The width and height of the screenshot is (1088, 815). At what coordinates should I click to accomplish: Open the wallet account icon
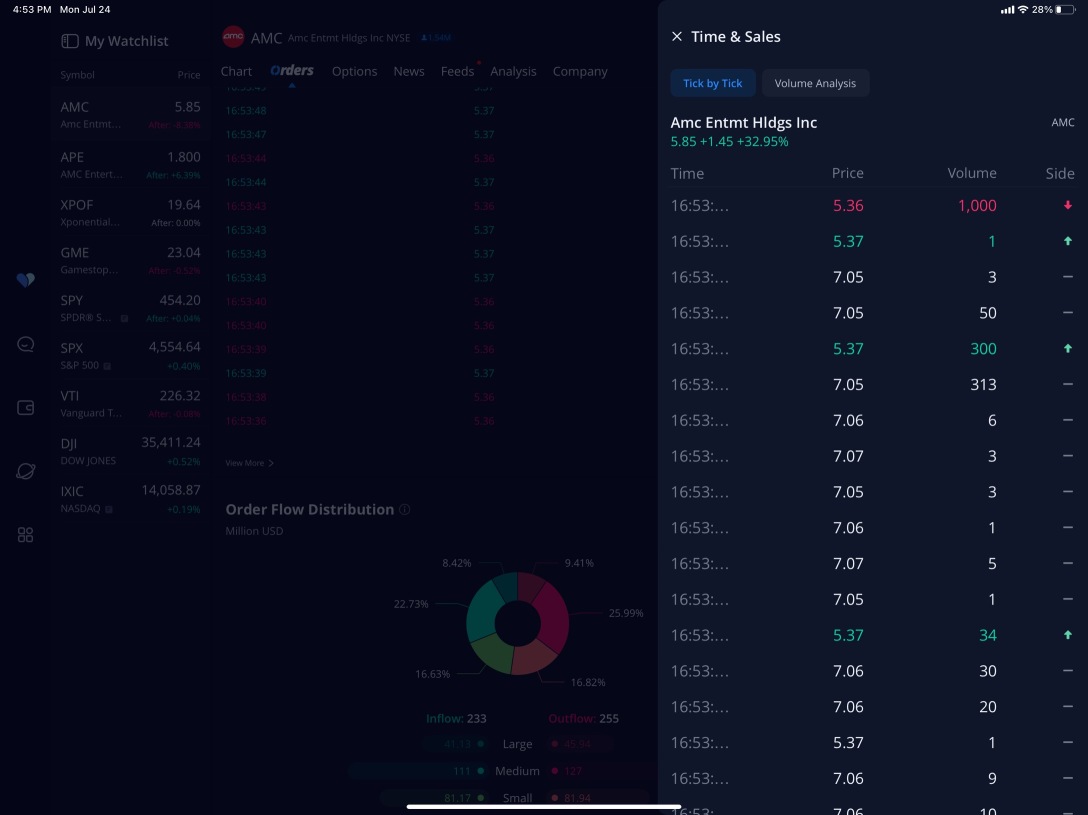pos(26,408)
